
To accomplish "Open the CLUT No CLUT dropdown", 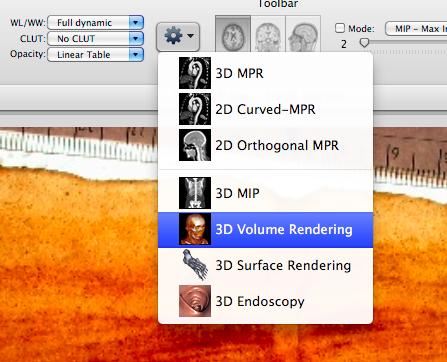I will (96, 39).
